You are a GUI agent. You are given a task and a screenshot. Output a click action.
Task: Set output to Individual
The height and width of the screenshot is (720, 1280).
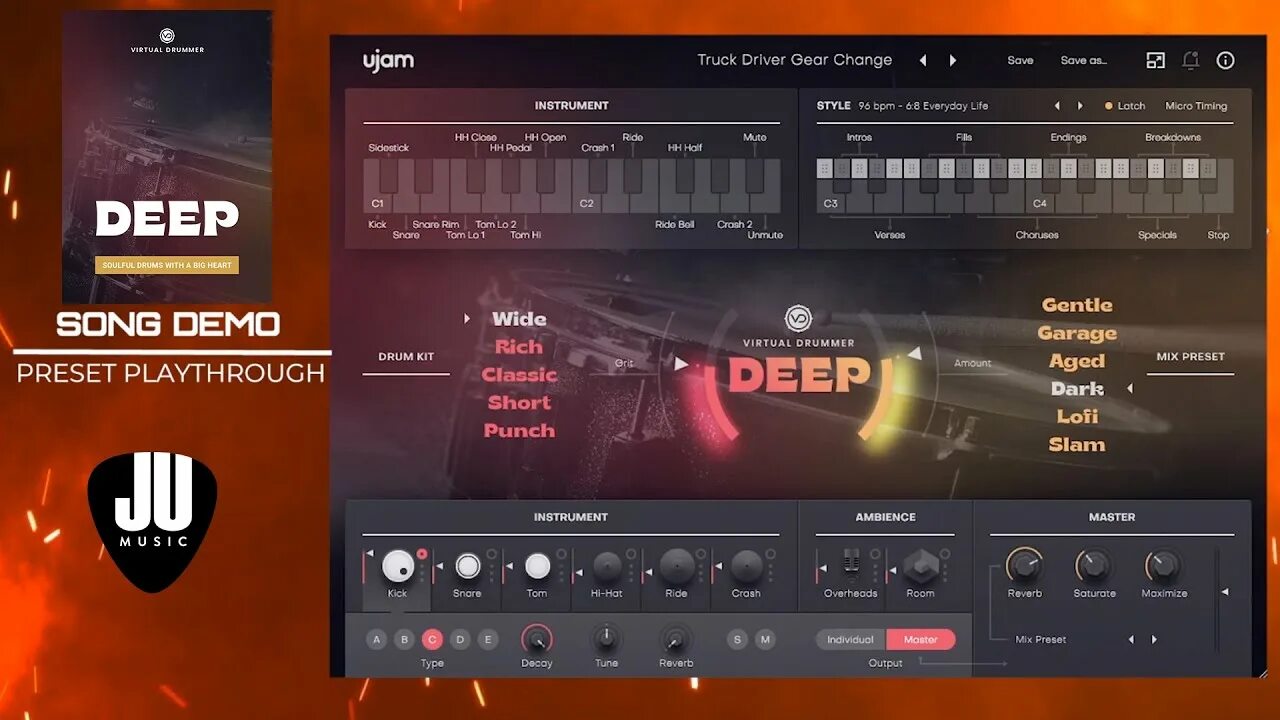pos(851,640)
